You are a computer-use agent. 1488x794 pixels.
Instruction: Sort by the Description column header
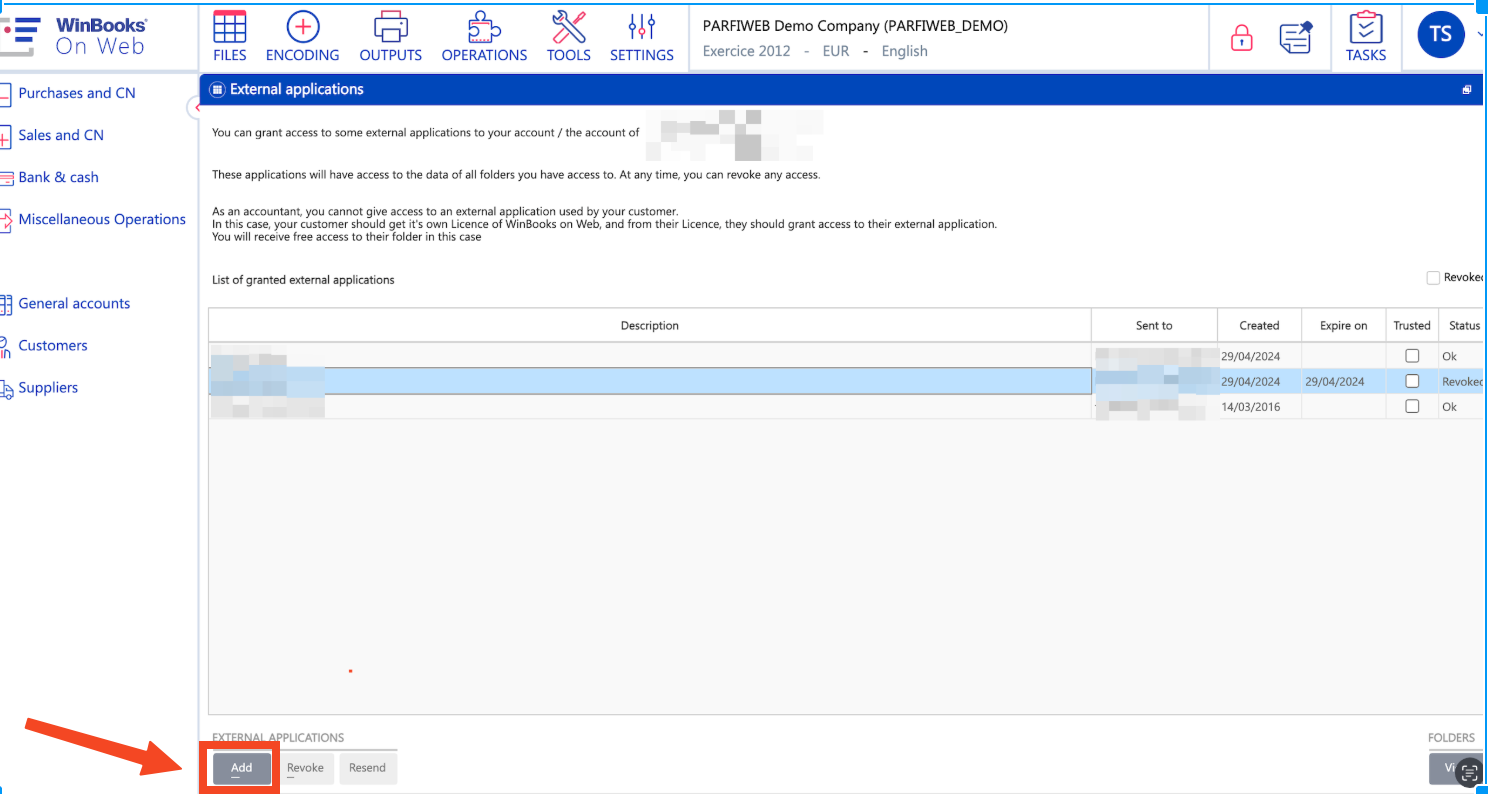click(649, 325)
